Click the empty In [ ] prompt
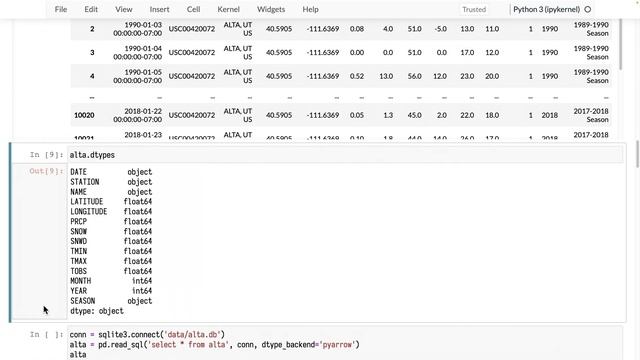Image resolution: width=640 pixels, height=360 pixels. [46, 335]
